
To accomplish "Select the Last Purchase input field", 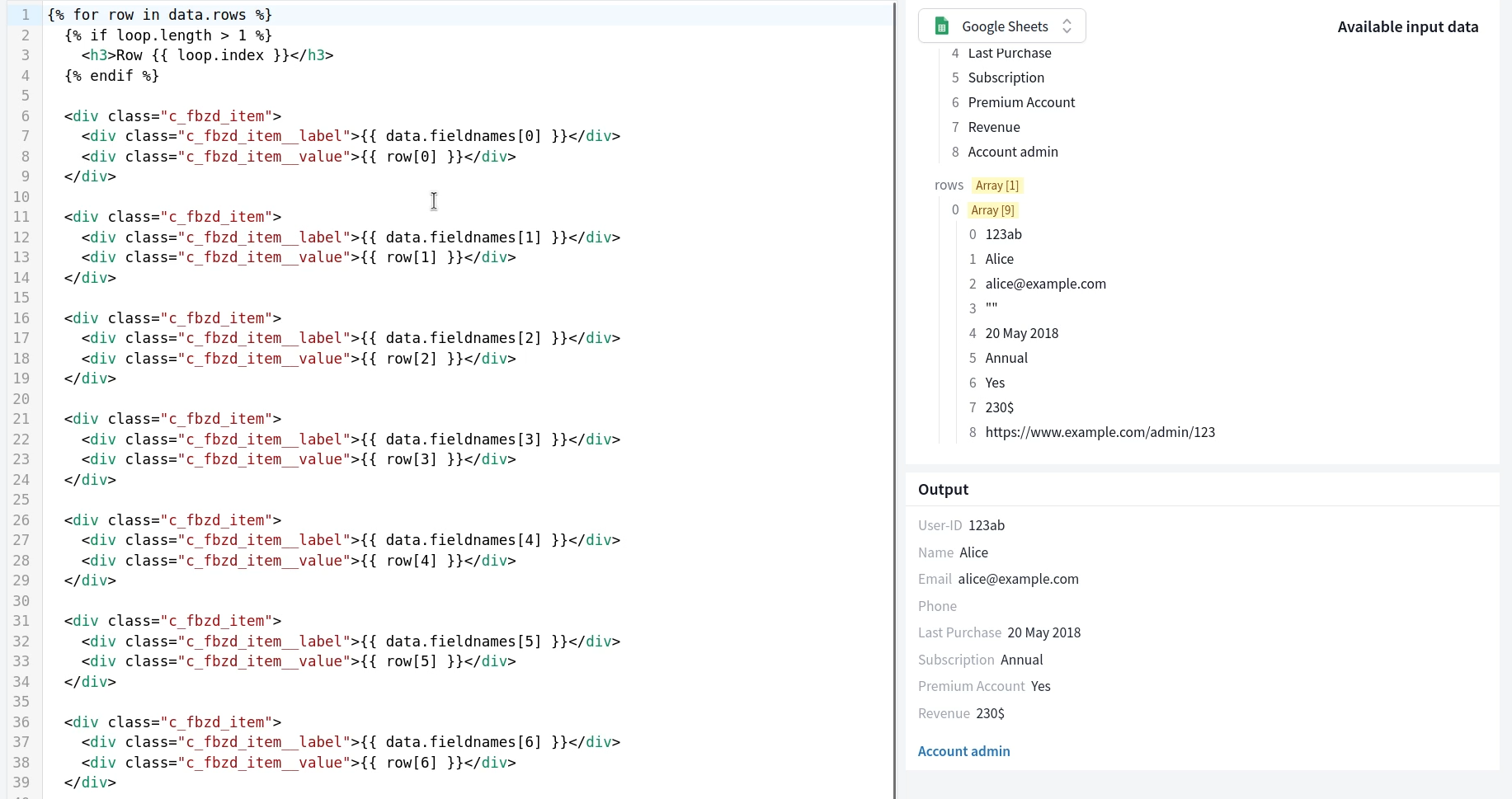I will [x=1010, y=53].
